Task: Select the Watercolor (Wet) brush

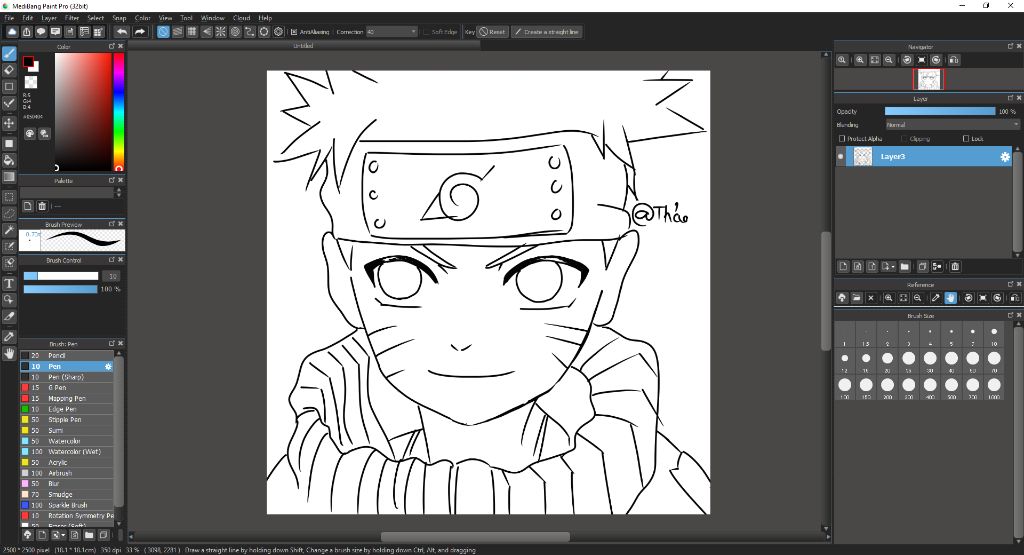Action: tap(67, 452)
